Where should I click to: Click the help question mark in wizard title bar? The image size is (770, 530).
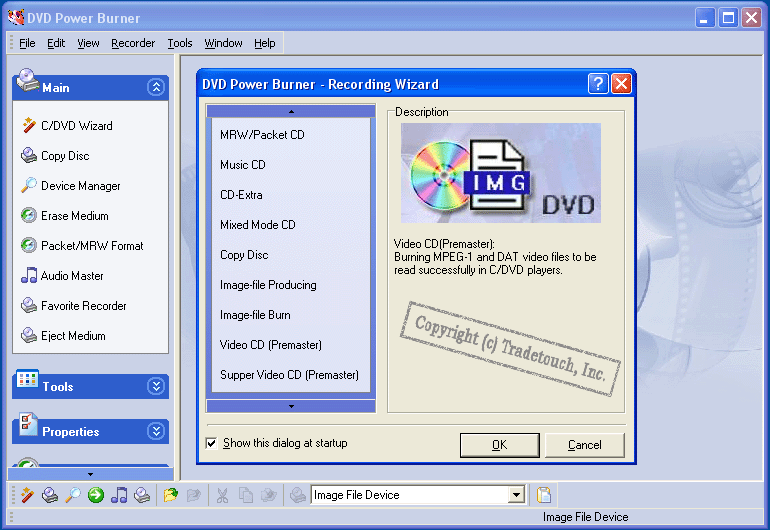point(597,84)
